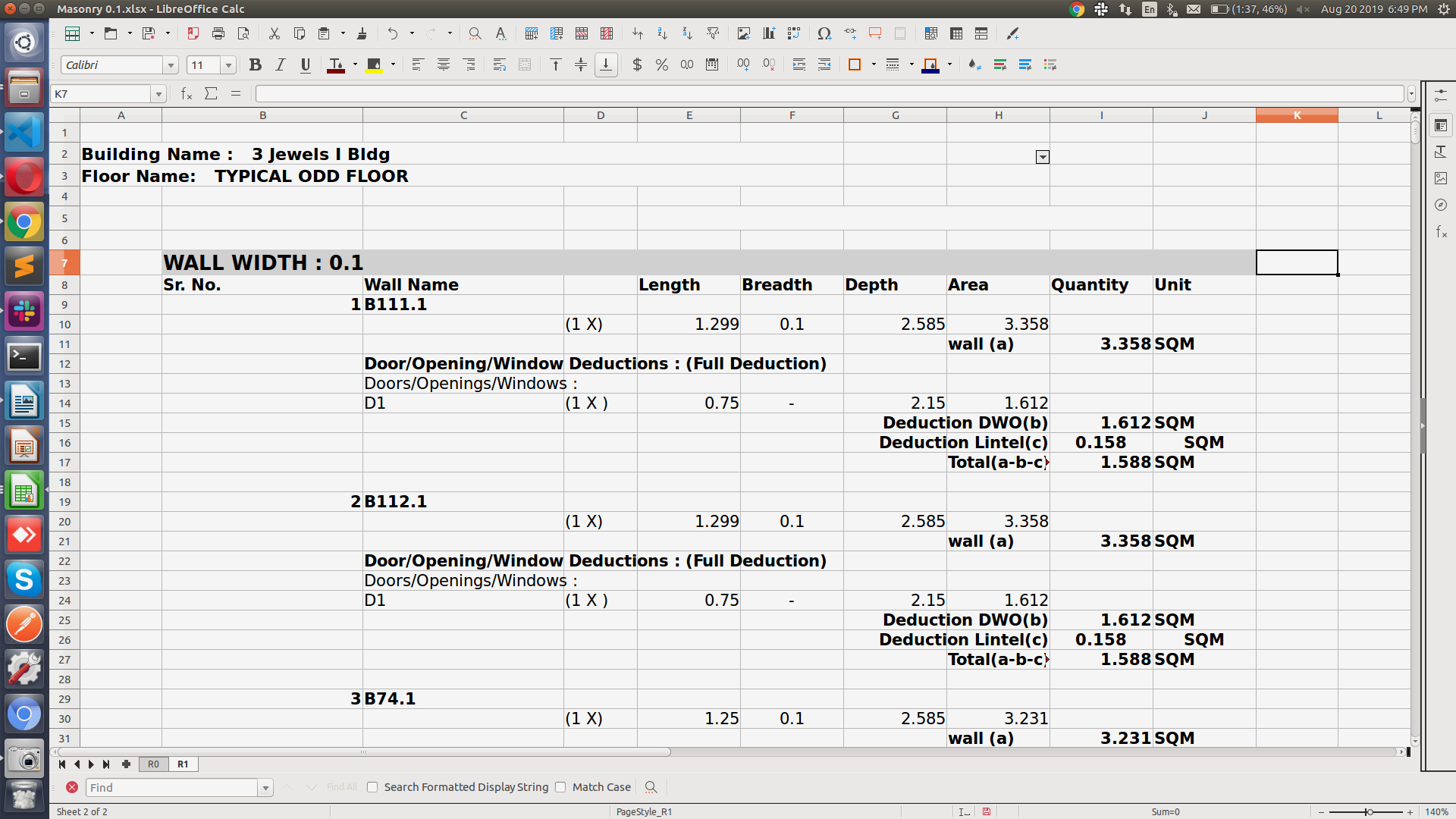This screenshot has width=1456, height=819.
Task: Toggle bold formatting
Action: [256, 64]
